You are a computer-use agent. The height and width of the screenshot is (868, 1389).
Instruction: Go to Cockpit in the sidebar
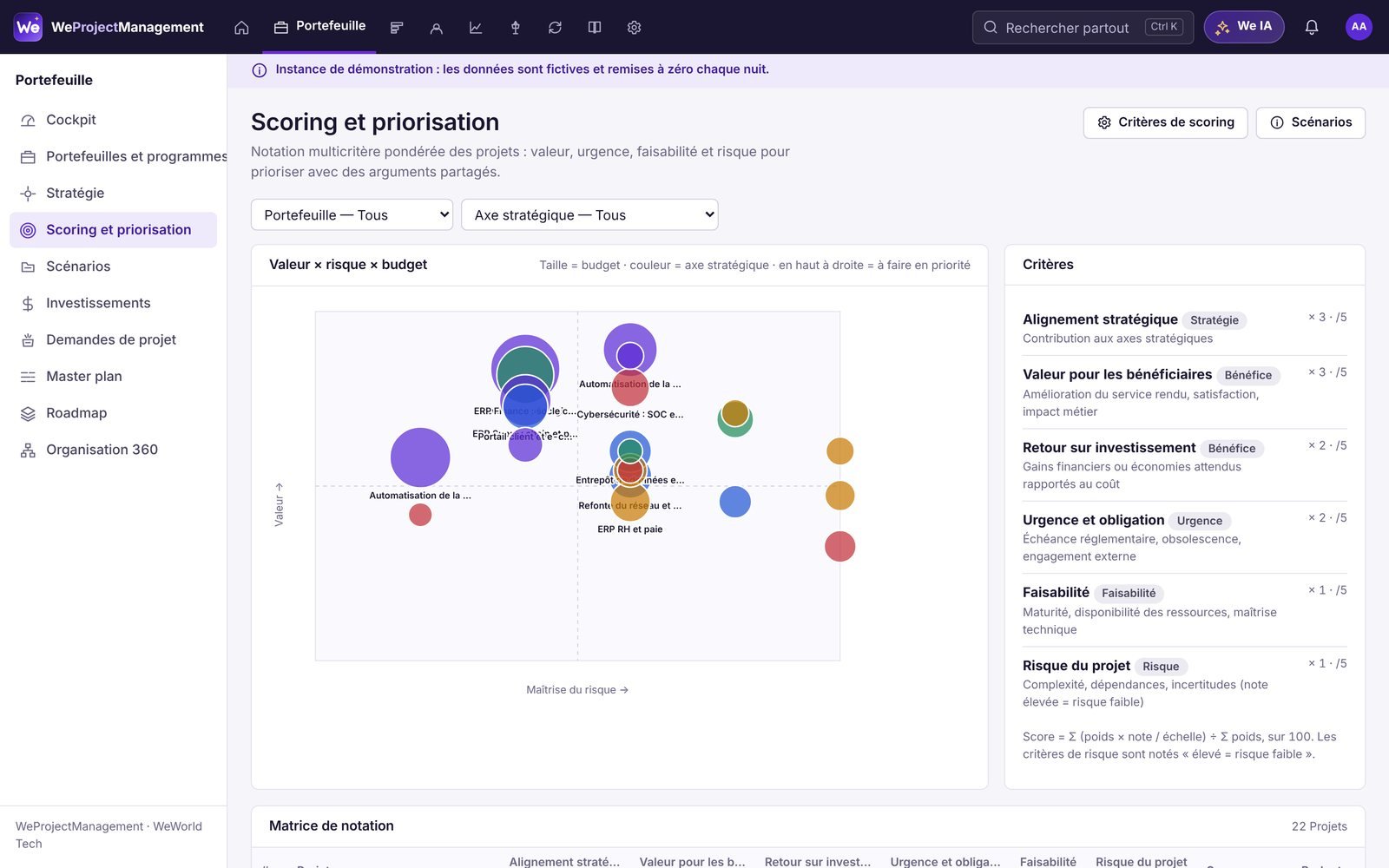pos(113,120)
